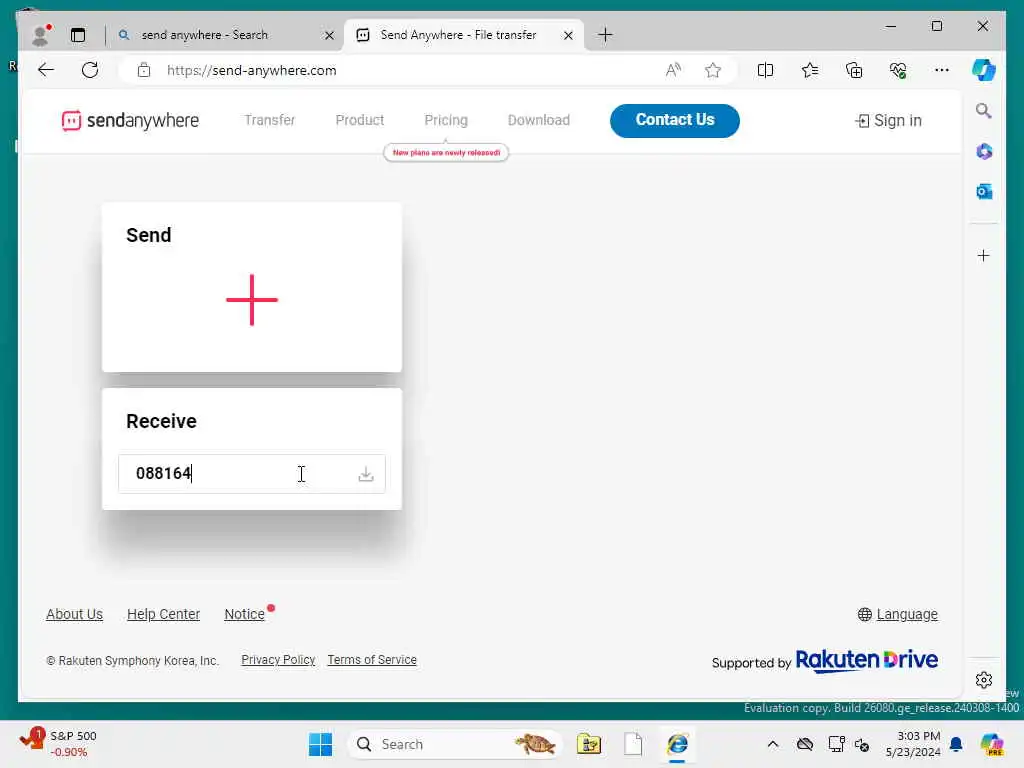
Task: Add files with the red plus icon
Action: point(252,300)
